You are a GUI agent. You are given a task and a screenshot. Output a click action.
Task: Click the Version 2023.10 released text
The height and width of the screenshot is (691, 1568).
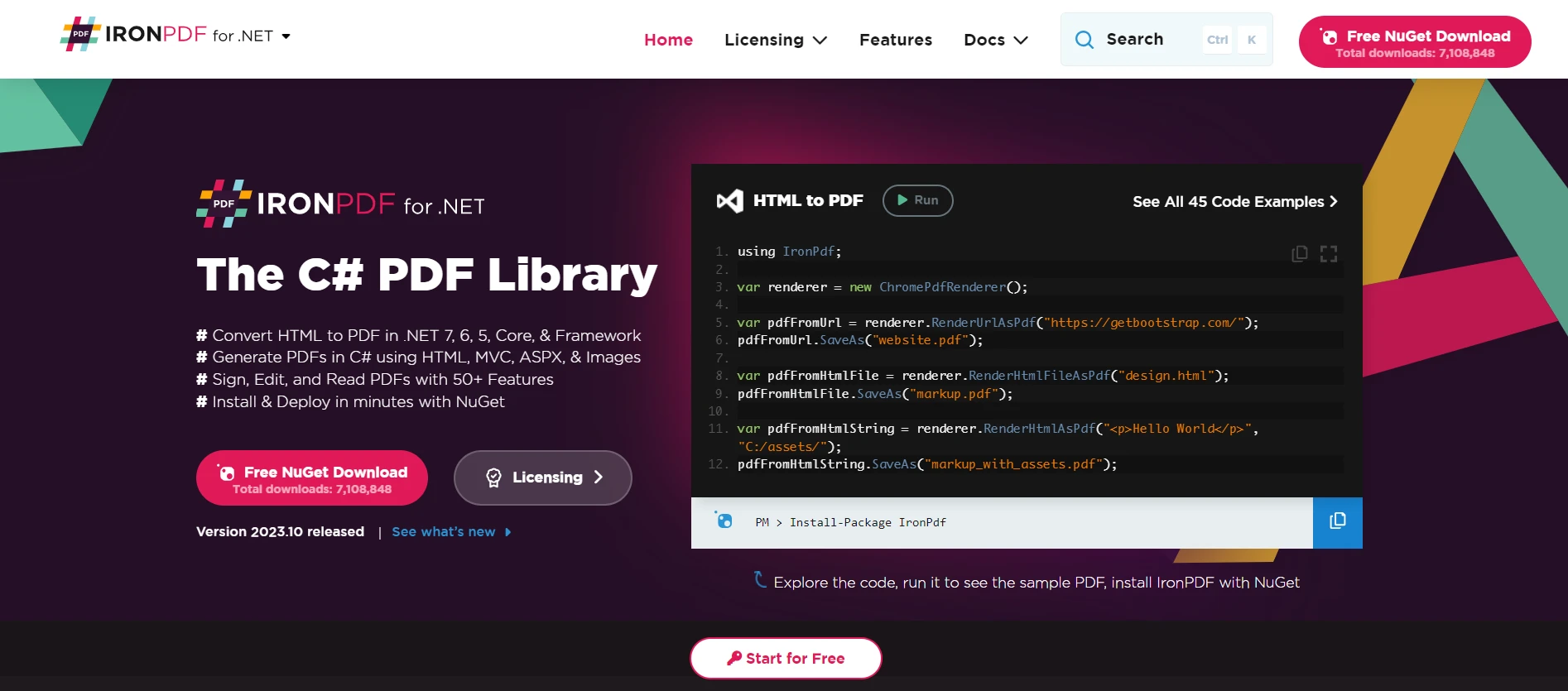pos(280,532)
